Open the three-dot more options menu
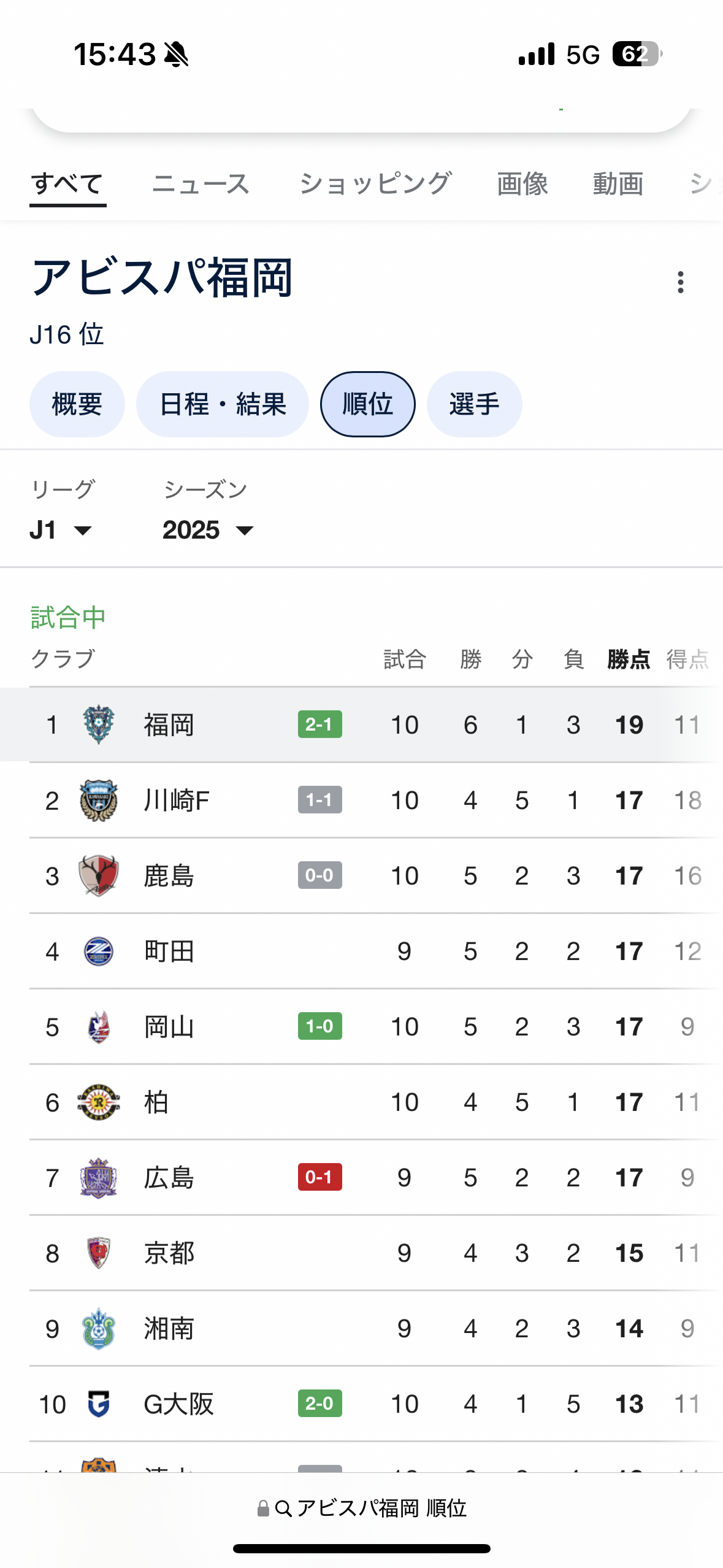723x1568 pixels. (680, 282)
